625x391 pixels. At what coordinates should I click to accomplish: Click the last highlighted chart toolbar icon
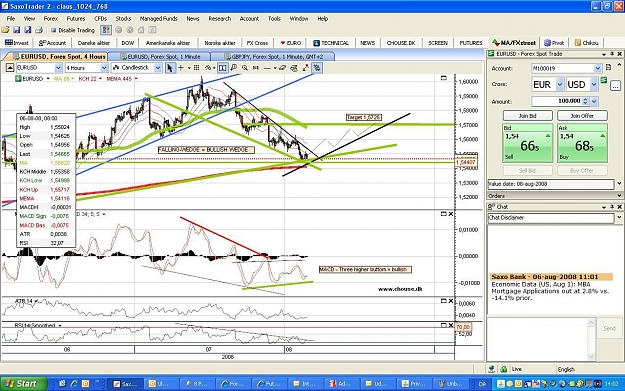pos(317,68)
